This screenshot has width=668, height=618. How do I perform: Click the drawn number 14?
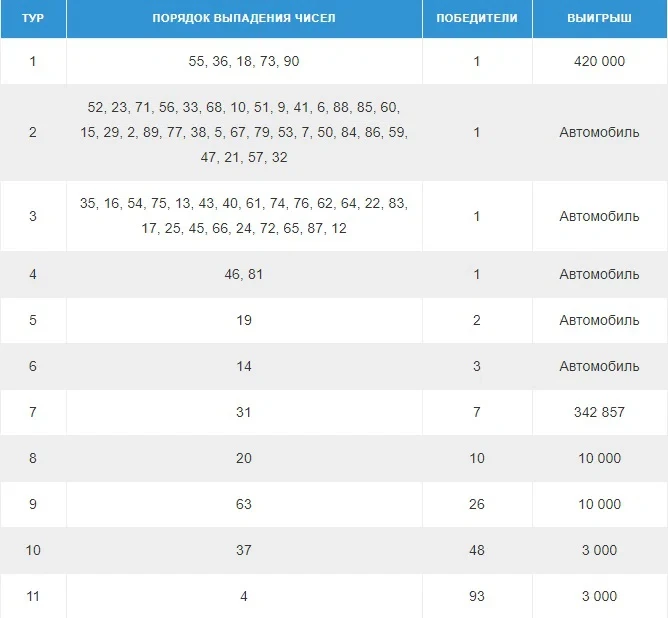click(x=244, y=366)
